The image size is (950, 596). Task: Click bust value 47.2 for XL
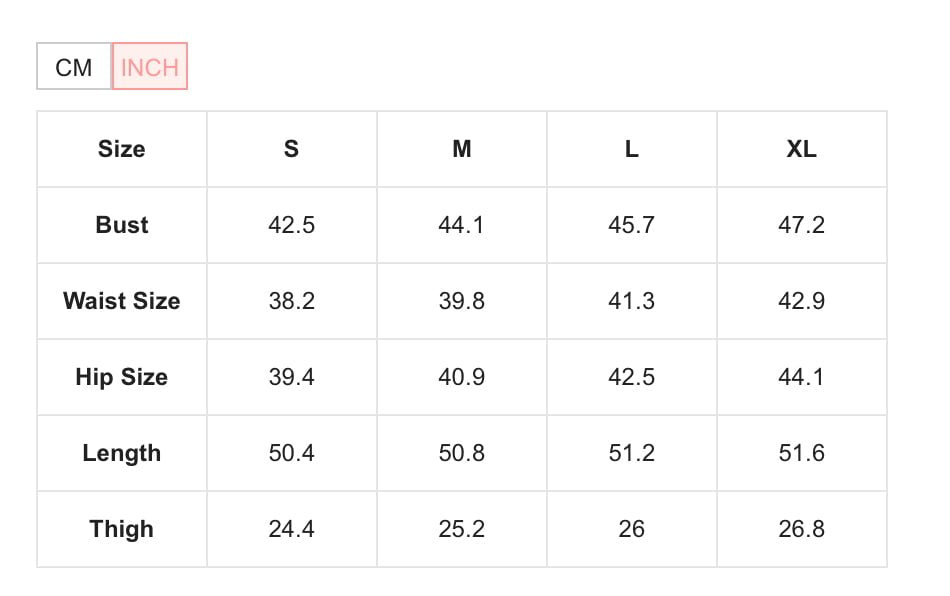801,225
